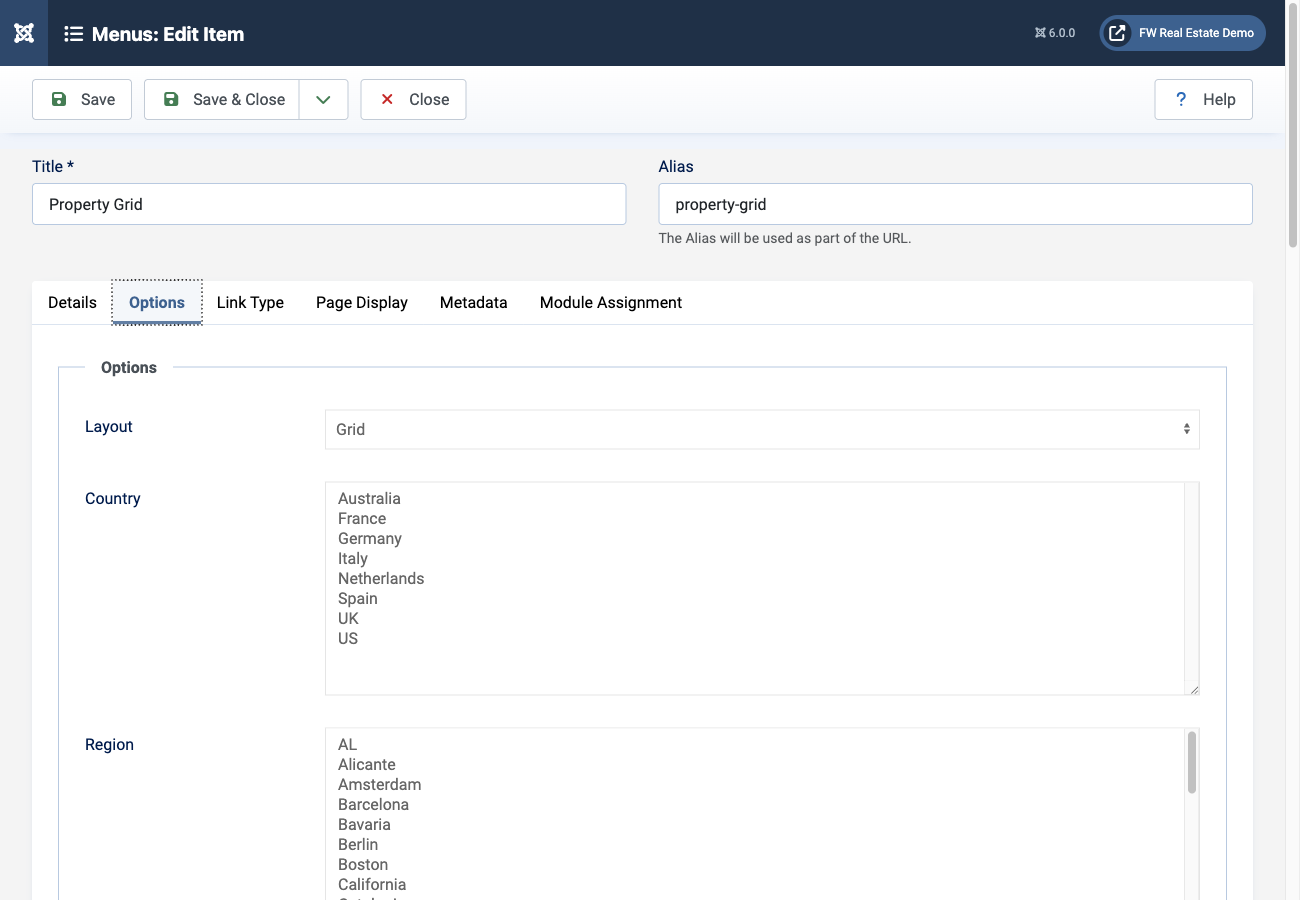
Task: Click the Help button
Action: point(1203,99)
